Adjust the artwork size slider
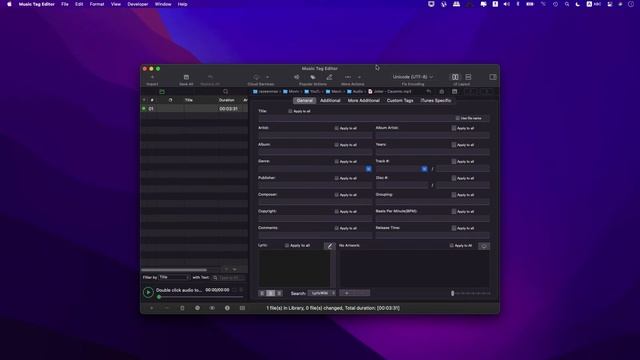This screenshot has width=640, height=360. click(x=471, y=293)
